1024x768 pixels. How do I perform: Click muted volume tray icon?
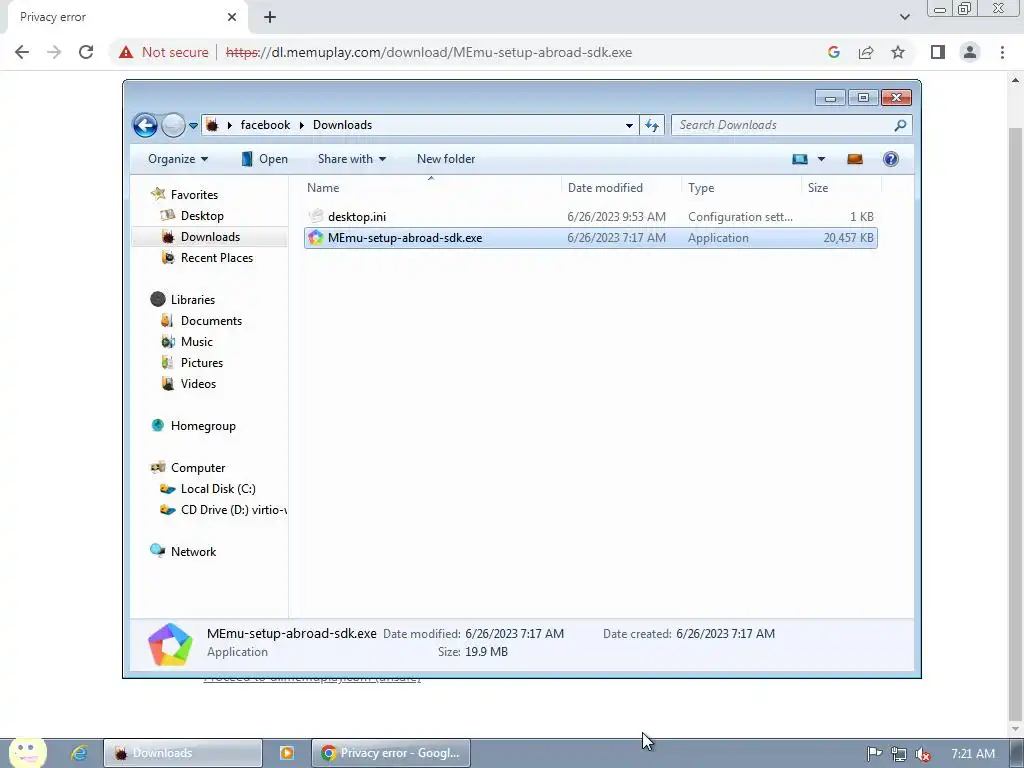pos(923,754)
